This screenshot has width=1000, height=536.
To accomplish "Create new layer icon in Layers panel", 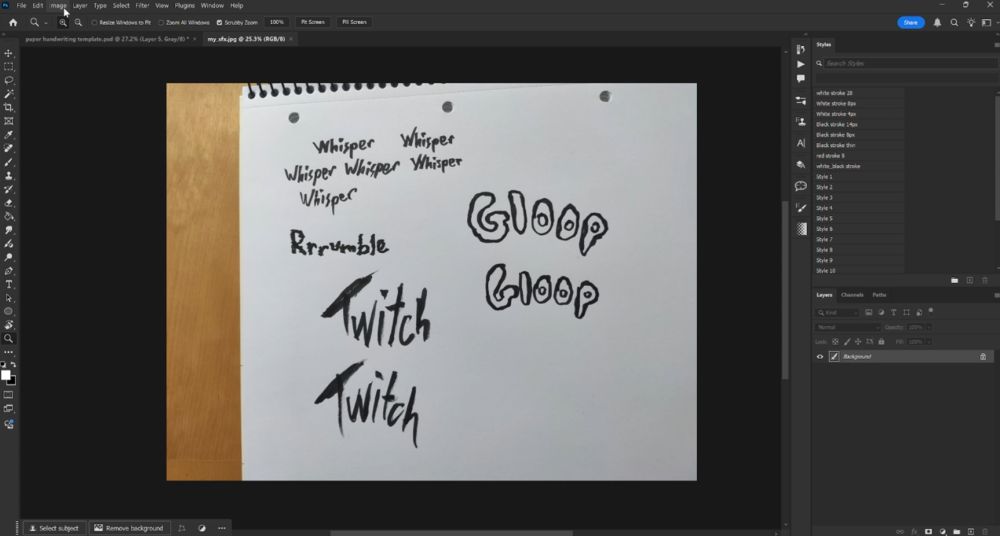I will pyautogui.click(x=971, y=531).
